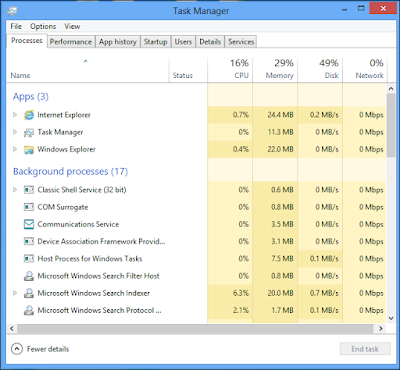The width and height of the screenshot is (400, 370).
Task: Click the Internet Explorer icon
Action: pos(29,115)
